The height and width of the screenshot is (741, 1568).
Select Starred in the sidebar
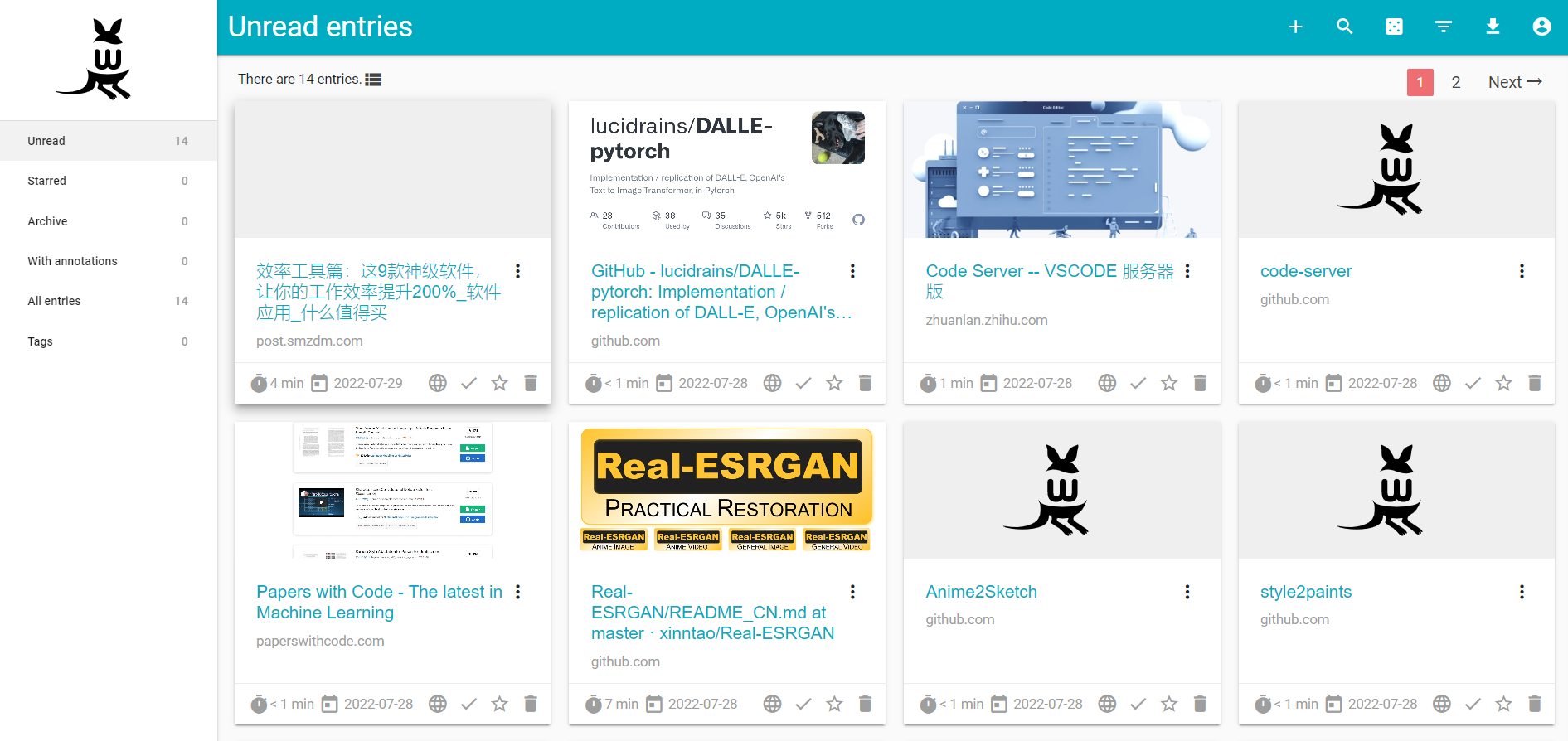coord(109,181)
